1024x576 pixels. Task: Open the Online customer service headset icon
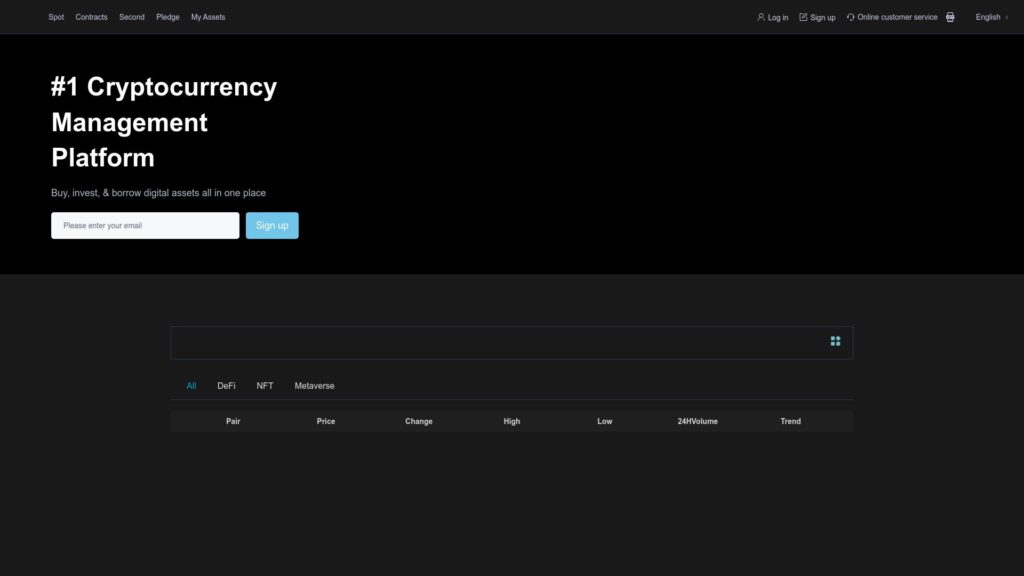click(x=849, y=17)
